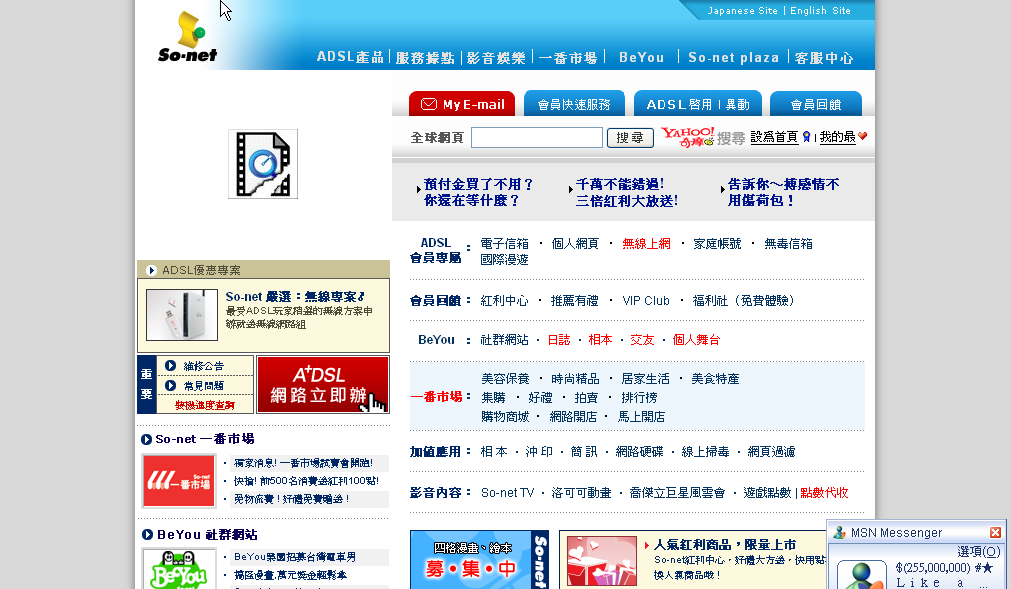This screenshot has height=589, width=1011.
Task: Open the 裝機進度查詢 link
Action: click(204, 405)
